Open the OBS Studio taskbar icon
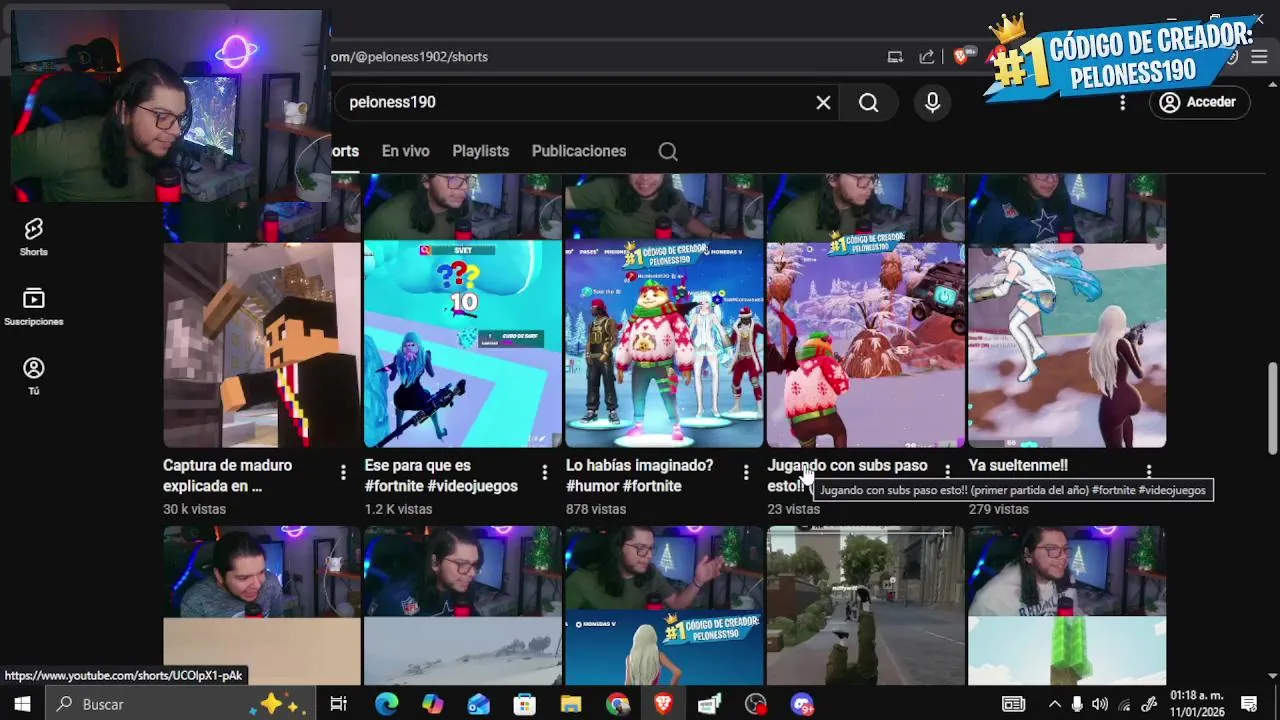 coord(756,704)
